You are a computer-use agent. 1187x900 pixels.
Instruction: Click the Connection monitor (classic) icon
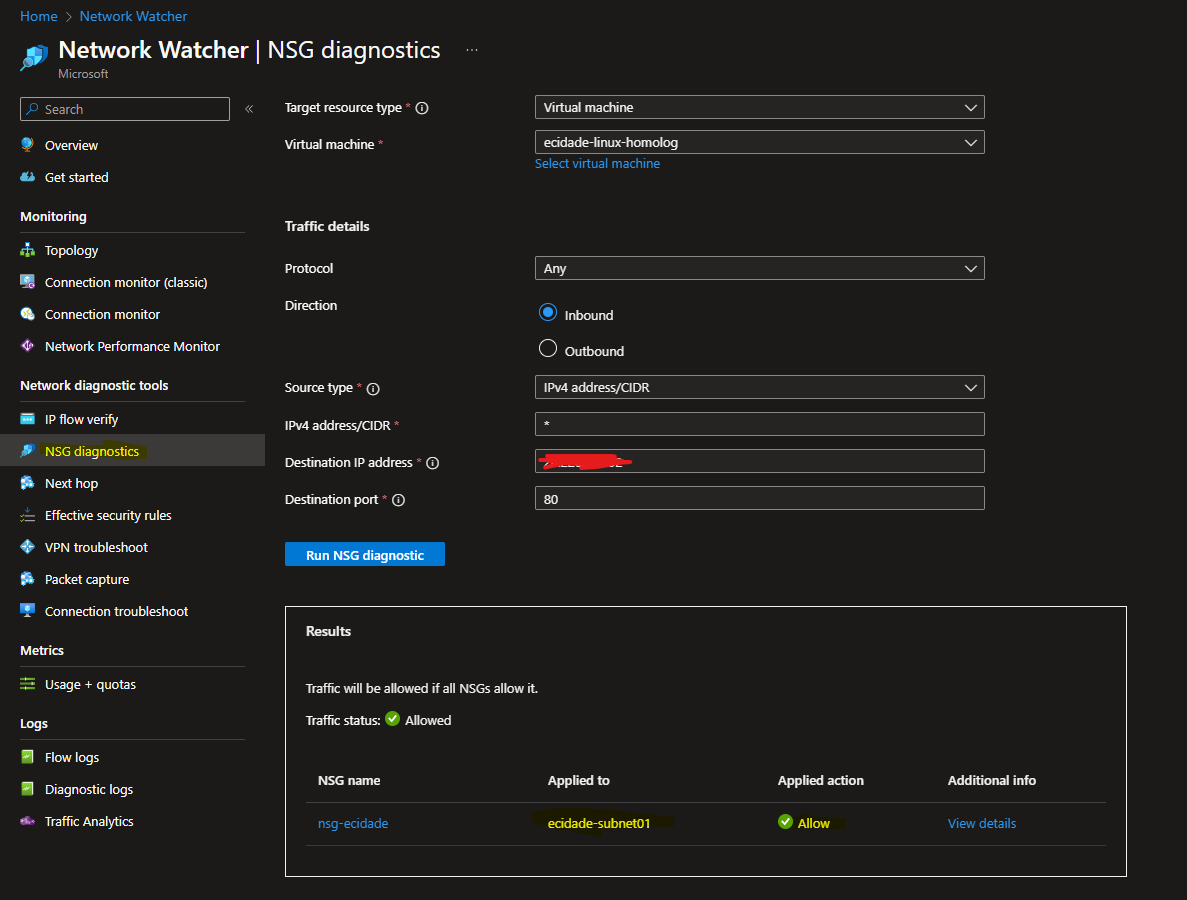pyautogui.click(x=27, y=282)
